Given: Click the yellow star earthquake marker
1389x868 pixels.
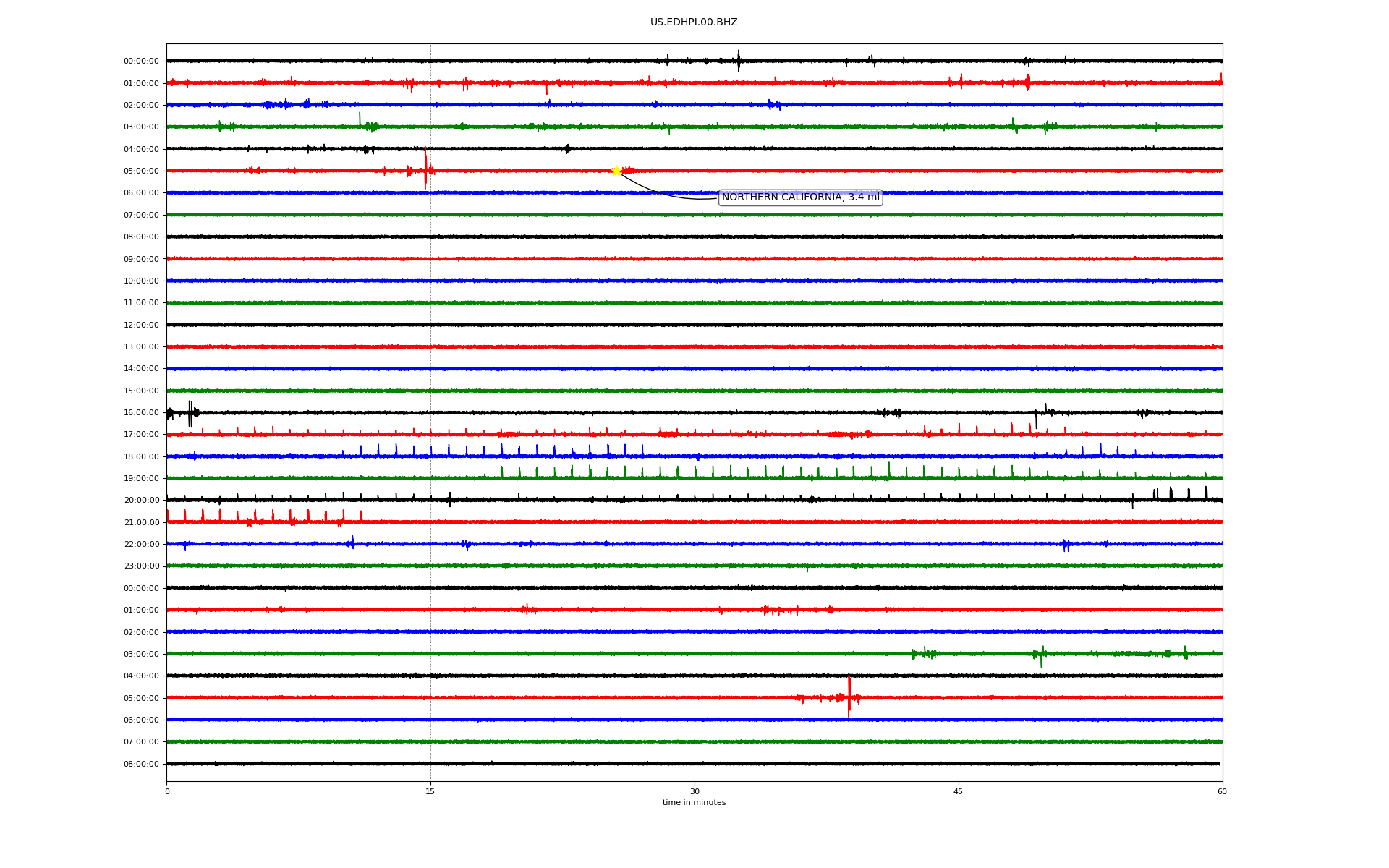Looking at the screenshot, I should click(x=616, y=171).
